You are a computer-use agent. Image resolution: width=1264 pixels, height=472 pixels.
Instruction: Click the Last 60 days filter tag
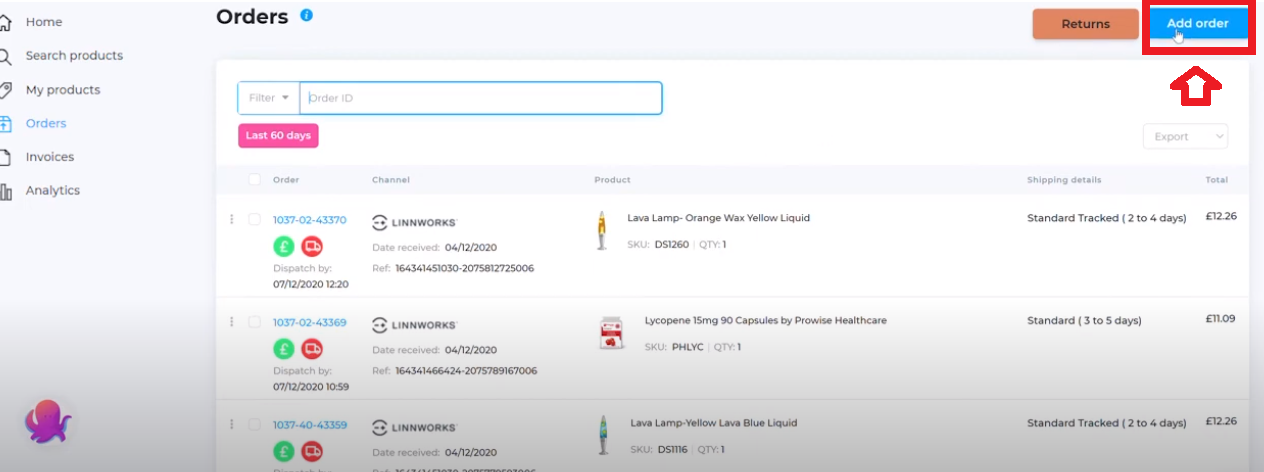(278, 136)
